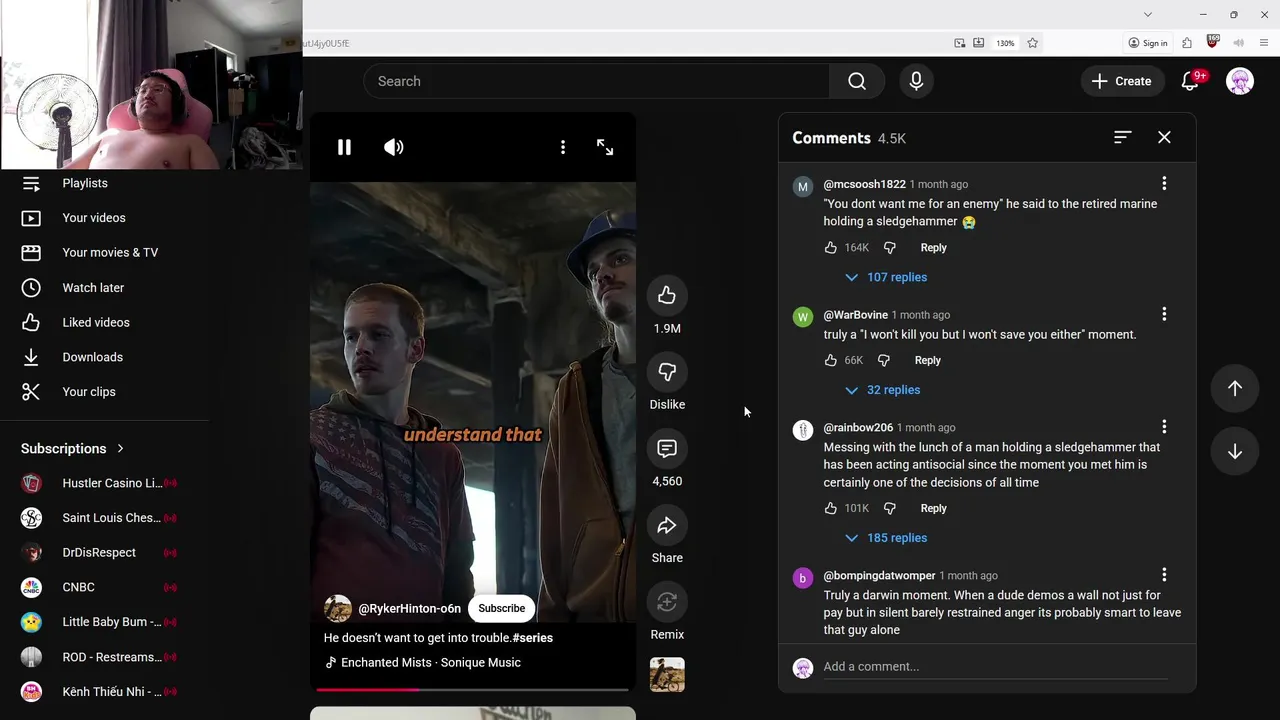Like the Shorts video with 1.9M likes

click(x=667, y=295)
